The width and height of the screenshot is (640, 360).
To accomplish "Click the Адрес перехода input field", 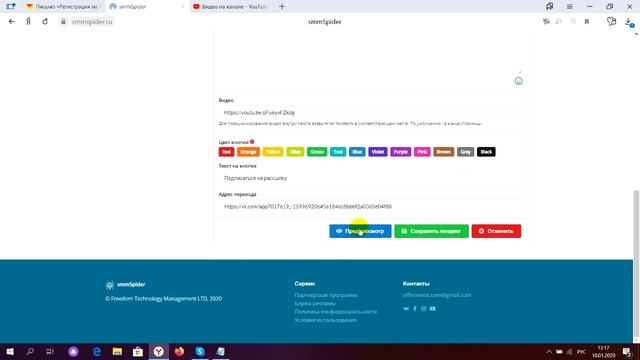I will [x=370, y=207].
